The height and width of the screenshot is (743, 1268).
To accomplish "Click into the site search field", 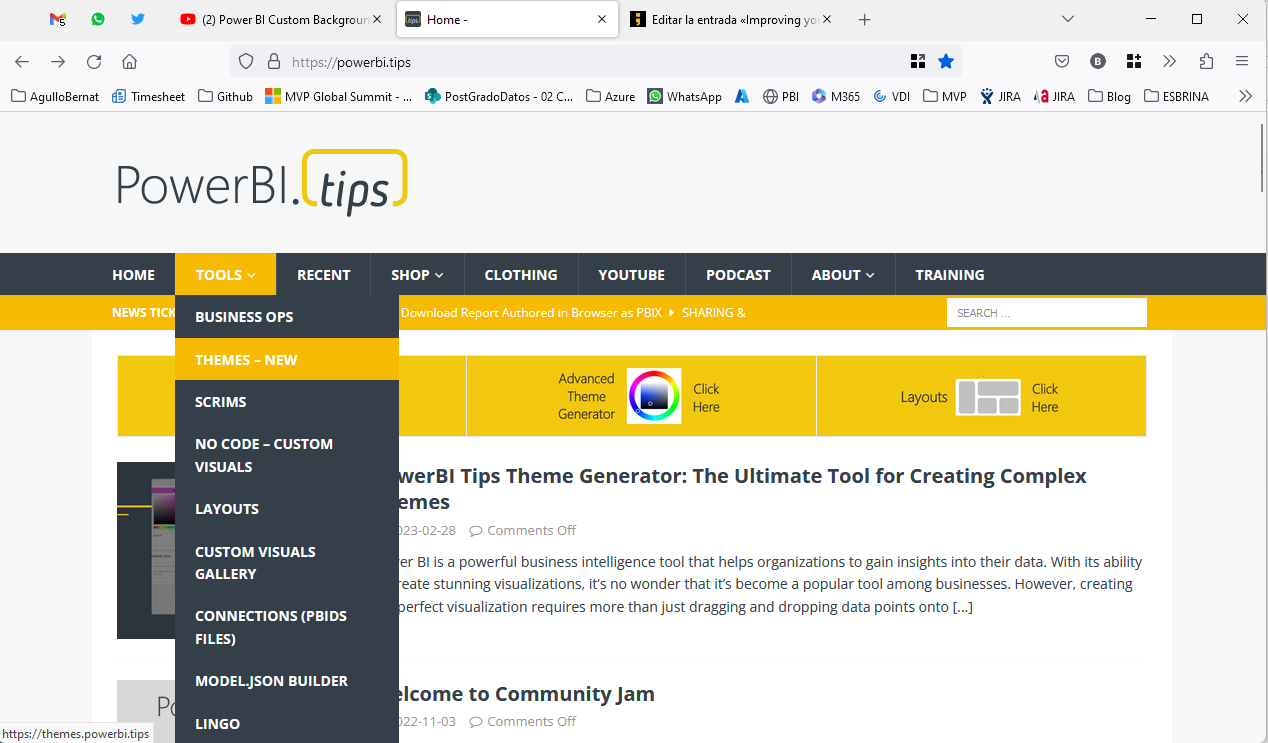I will click(1046, 313).
